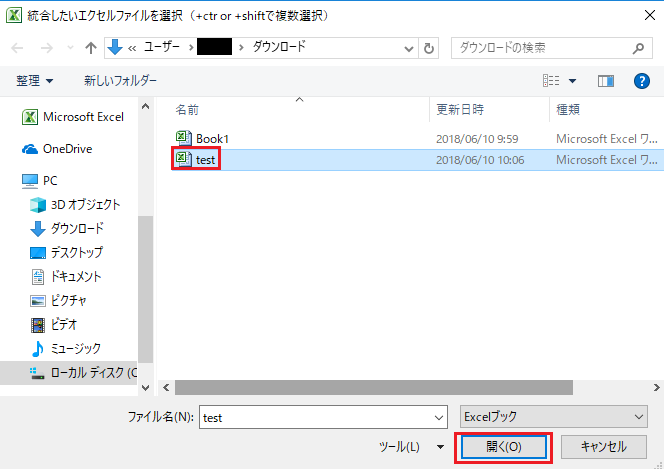The image size is (664, 469).
Task: Refresh the Downloads folder listing
Action: coord(429,48)
